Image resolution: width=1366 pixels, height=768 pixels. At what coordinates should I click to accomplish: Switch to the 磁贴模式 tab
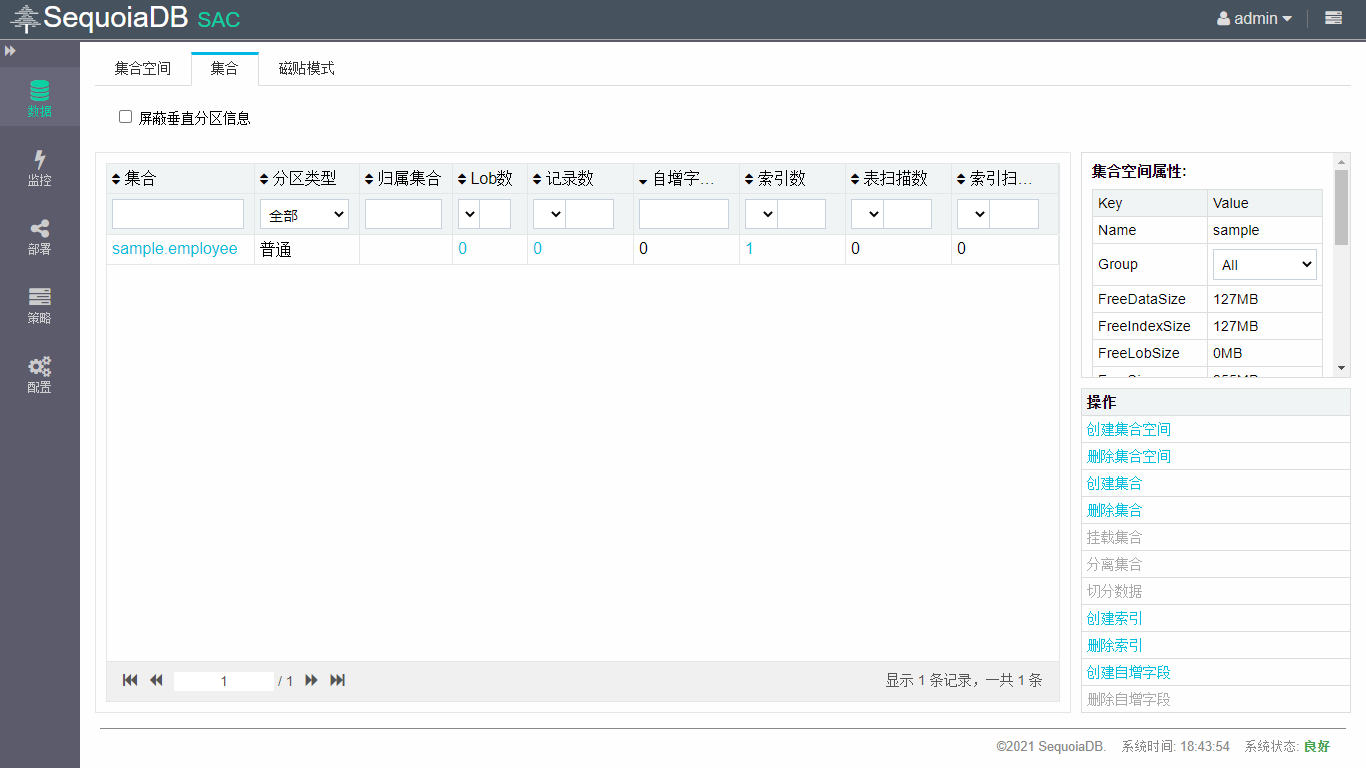tap(306, 69)
